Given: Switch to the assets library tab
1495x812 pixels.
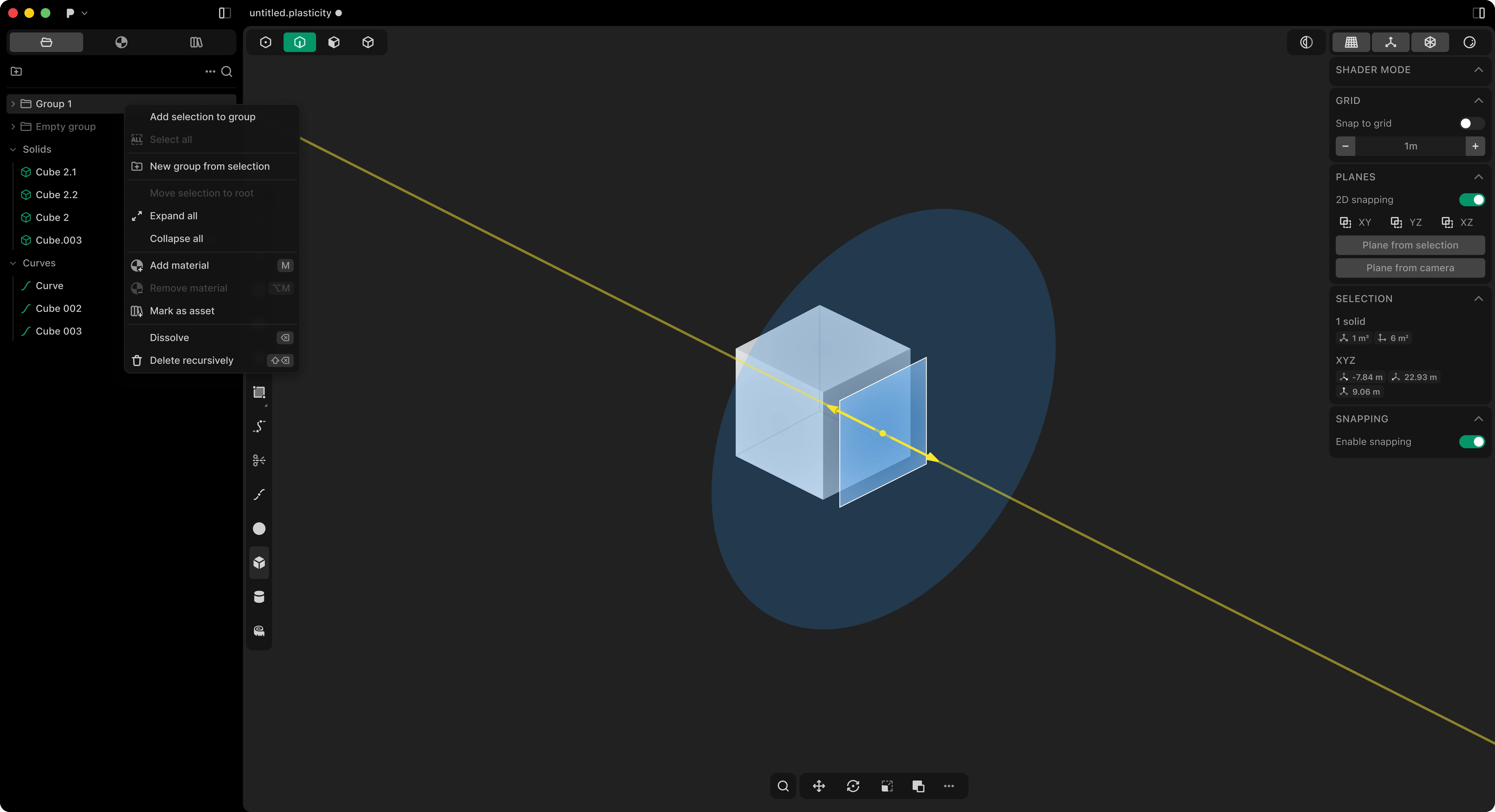Looking at the screenshot, I should pyautogui.click(x=196, y=42).
